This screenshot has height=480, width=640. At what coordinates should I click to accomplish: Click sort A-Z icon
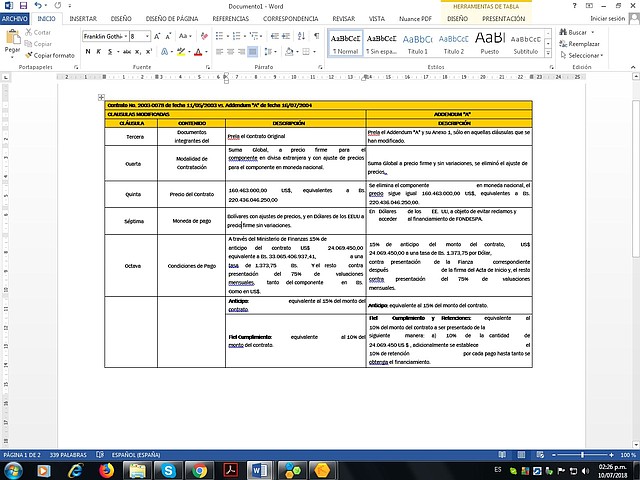tap(301, 36)
